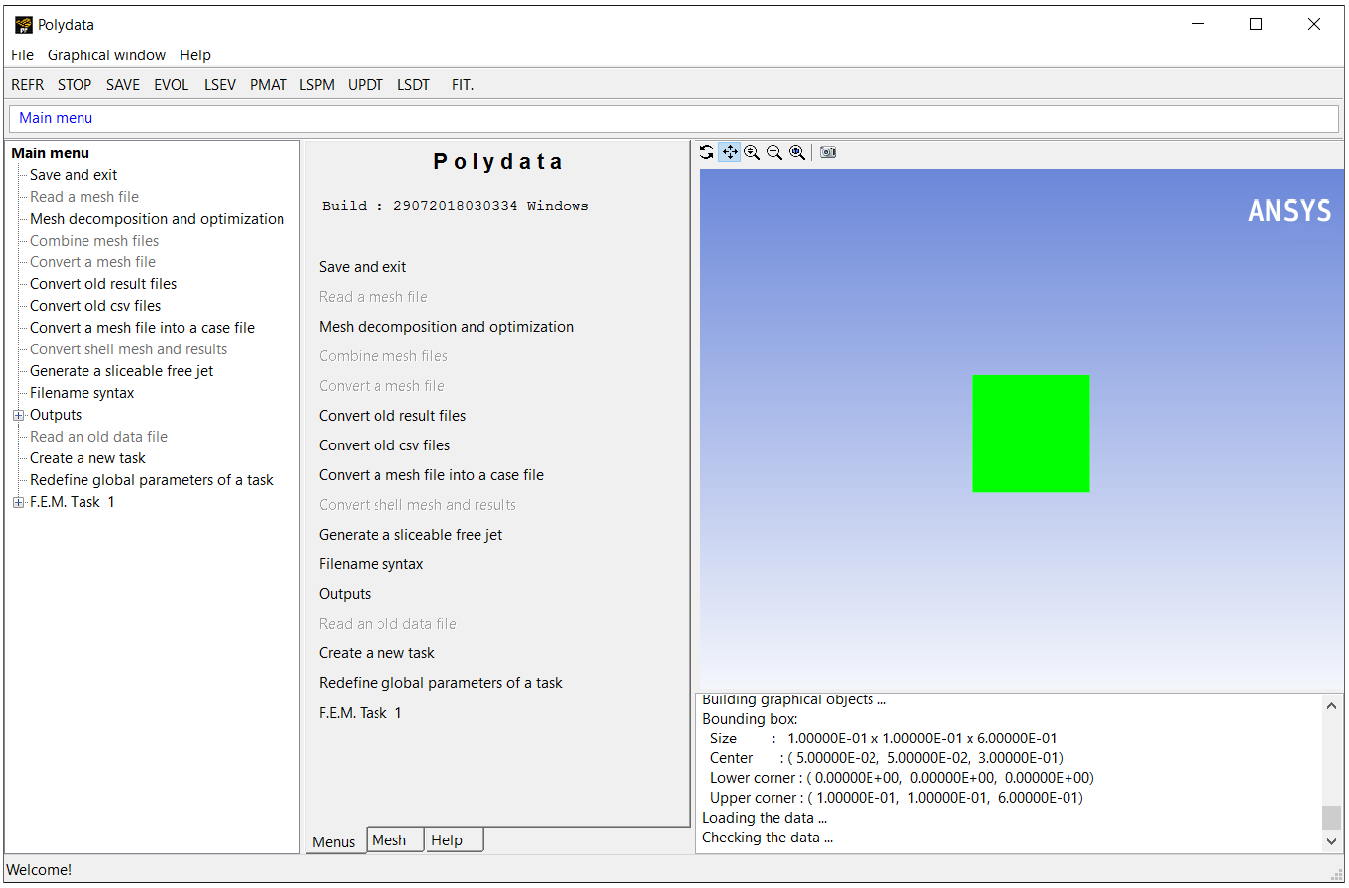Select Main menu root in the tree
Screen dimensions: 1349x888
[x=50, y=153]
